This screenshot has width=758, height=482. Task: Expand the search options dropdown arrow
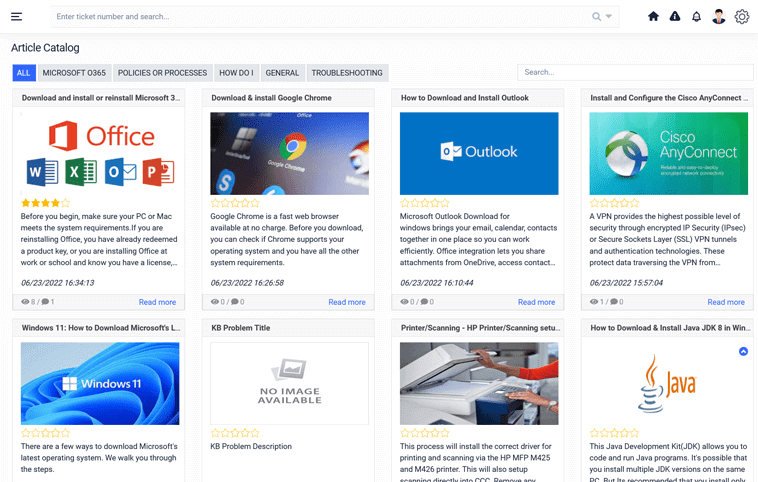tap(609, 16)
